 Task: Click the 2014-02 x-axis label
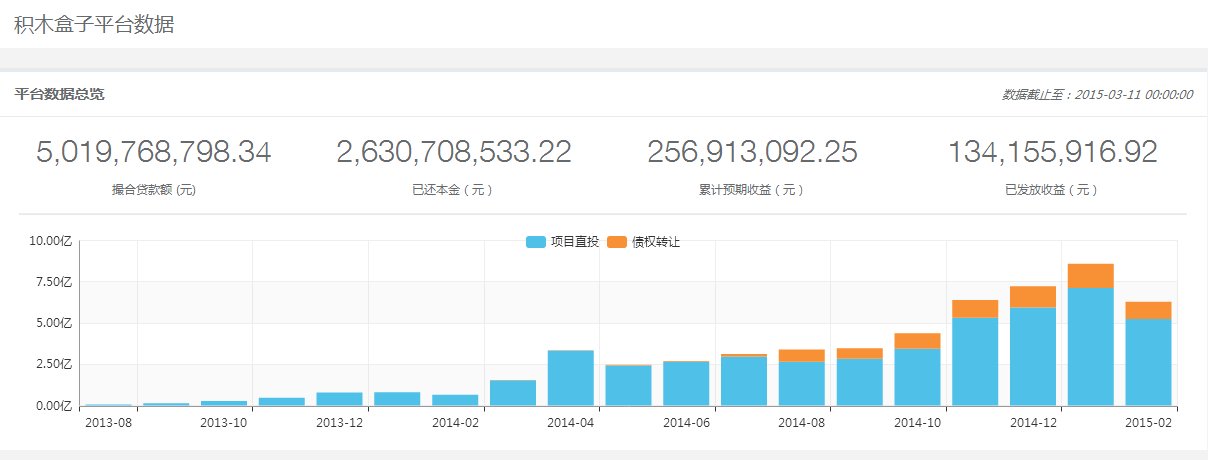[x=456, y=423]
